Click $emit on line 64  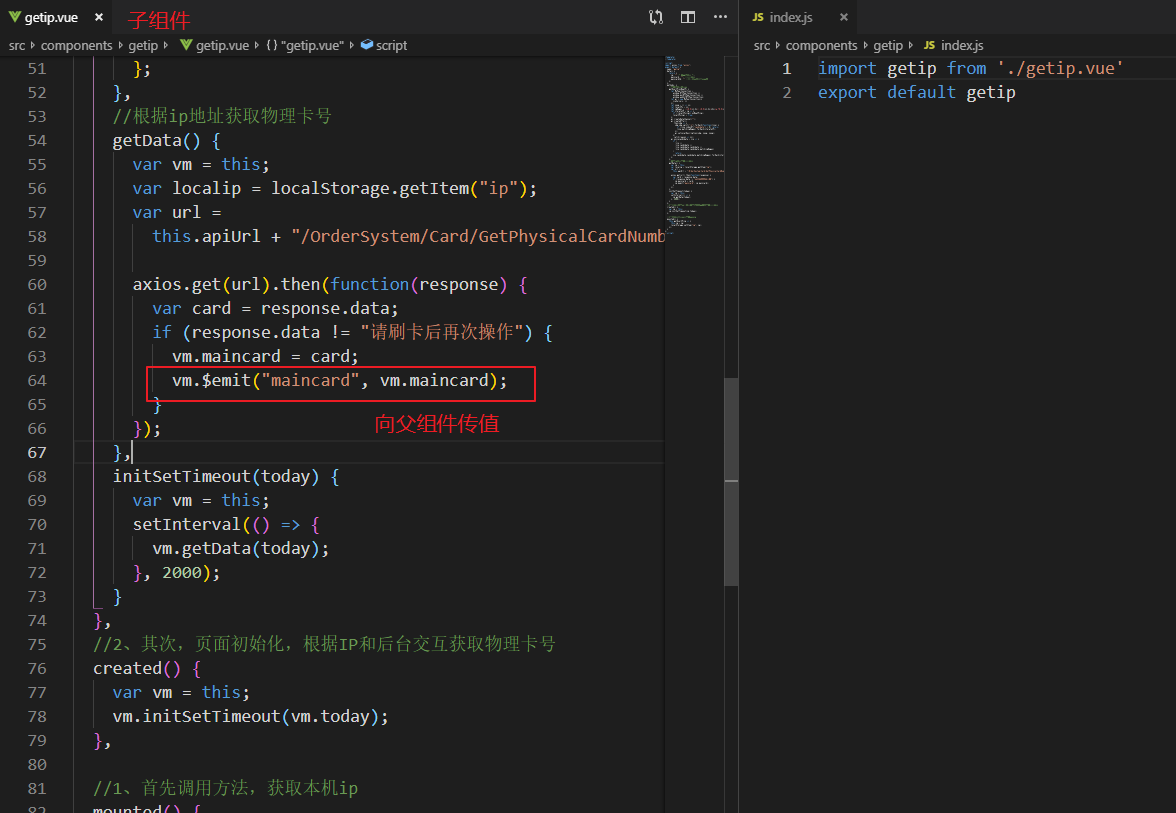click(226, 380)
